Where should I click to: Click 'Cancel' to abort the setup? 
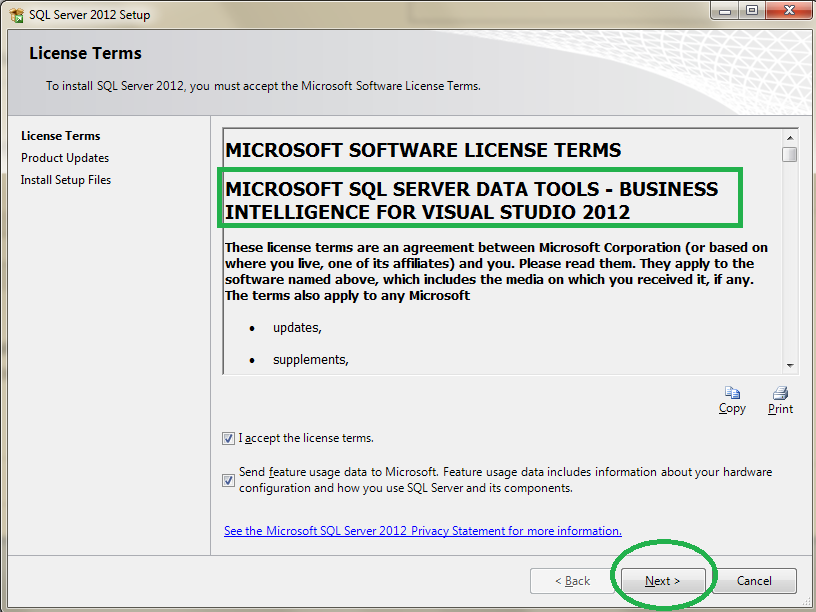pos(754,580)
